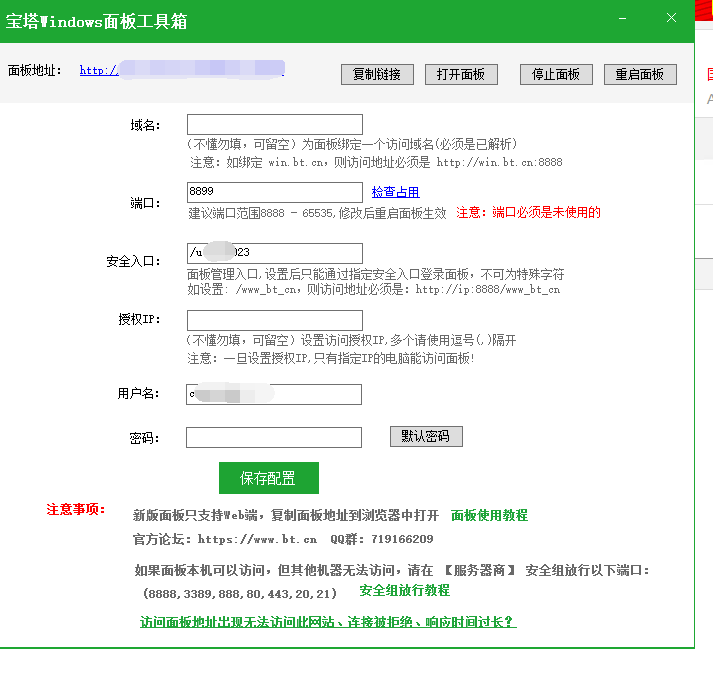Screen dimensions: 713x680
Task: Click the window title 宝塔Windows面板工具箱
Action: coord(96,21)
